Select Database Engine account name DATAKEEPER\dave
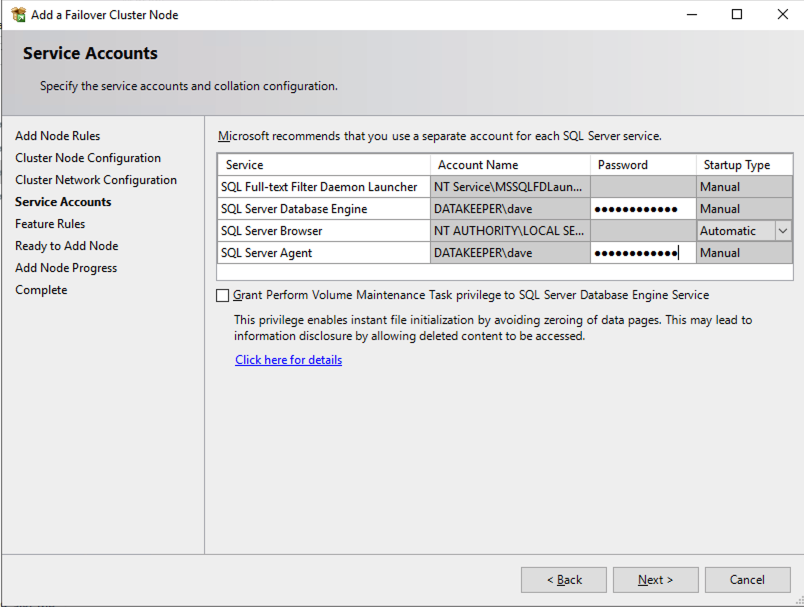This screenshot has height=607, width=804. [509, 209]
